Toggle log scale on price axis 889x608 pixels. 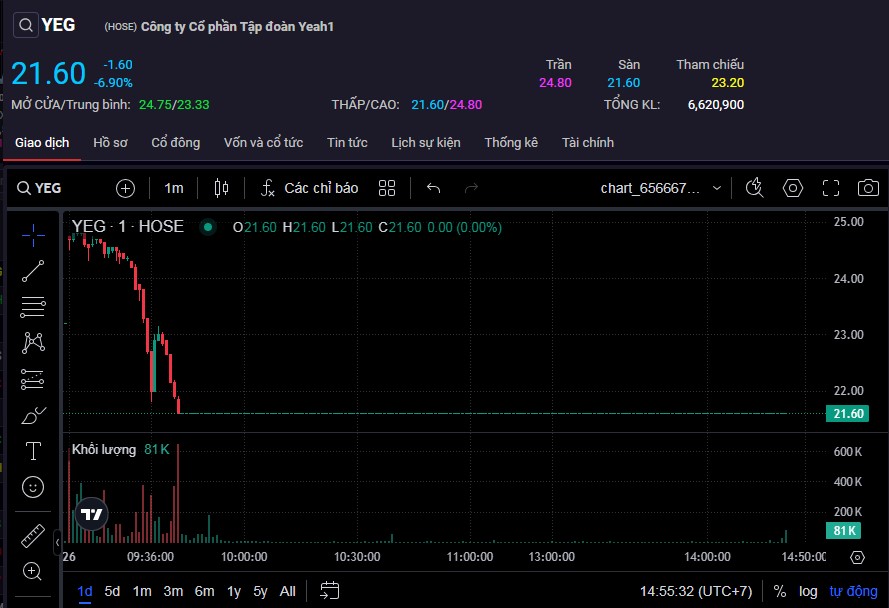pyautogui.click(x=808, y=591)
